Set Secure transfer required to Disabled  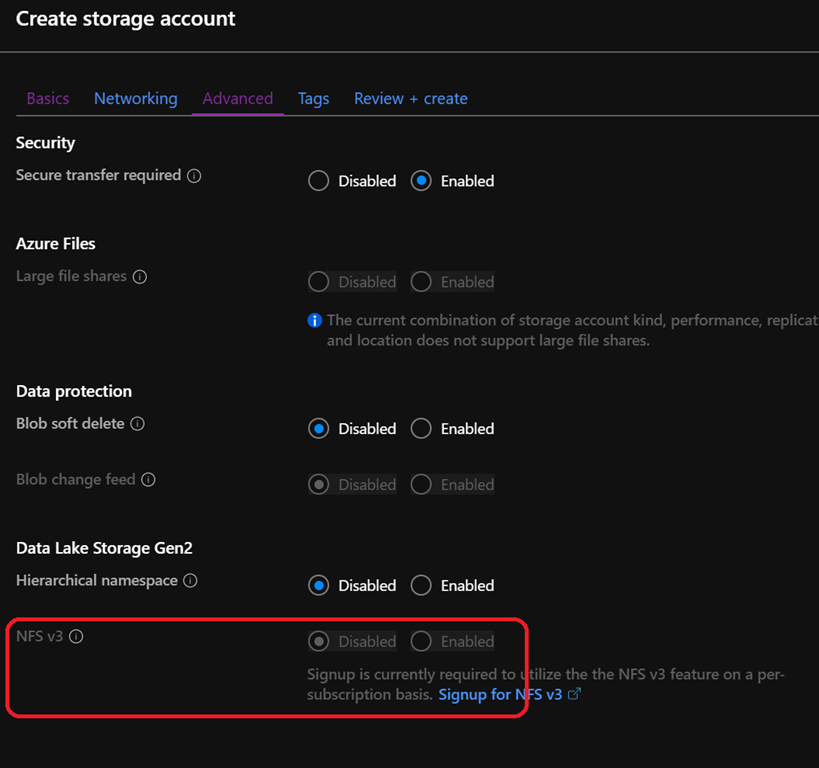pyautogui.click(x=319, y=181)
